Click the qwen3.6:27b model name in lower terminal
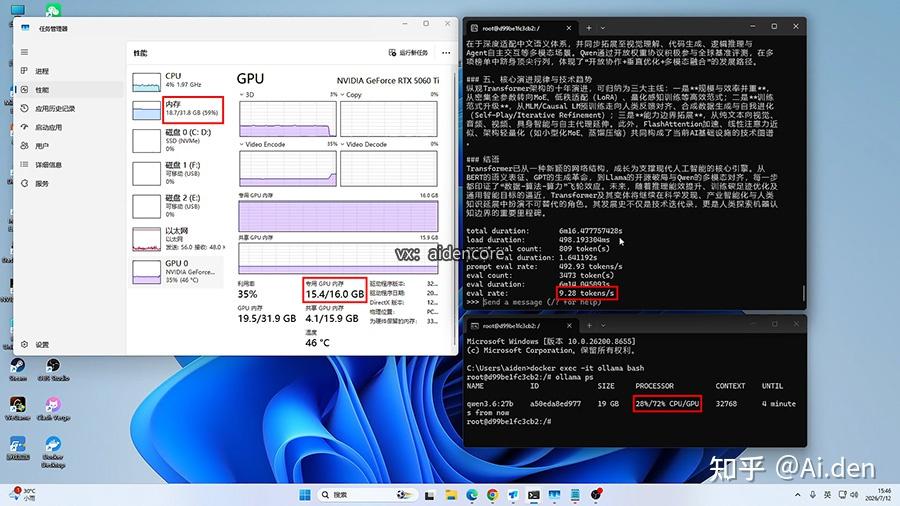This screenshot has width=900, height=506. point(490,404)
